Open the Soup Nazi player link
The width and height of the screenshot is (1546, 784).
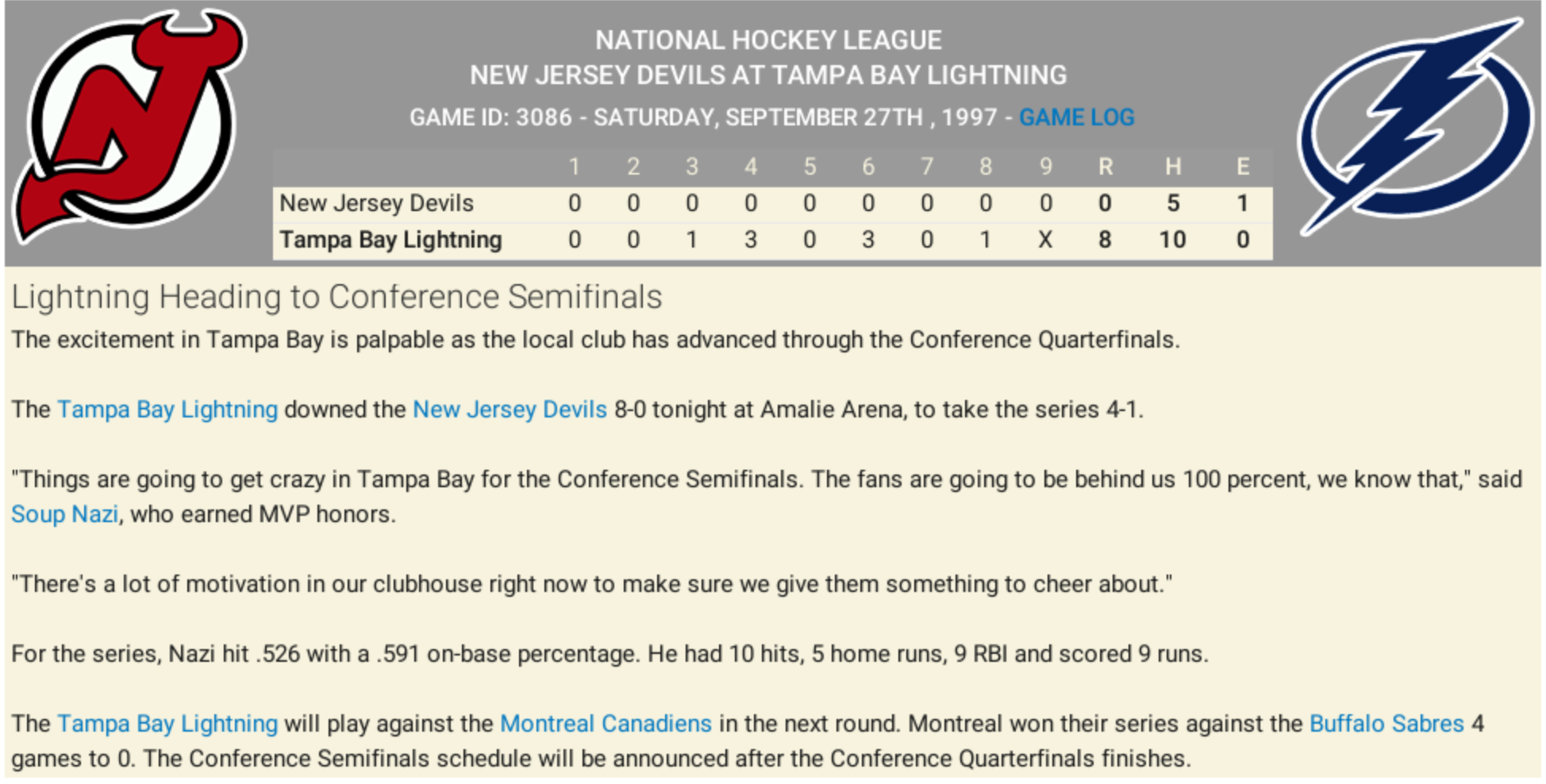click(x=64, y=514)
